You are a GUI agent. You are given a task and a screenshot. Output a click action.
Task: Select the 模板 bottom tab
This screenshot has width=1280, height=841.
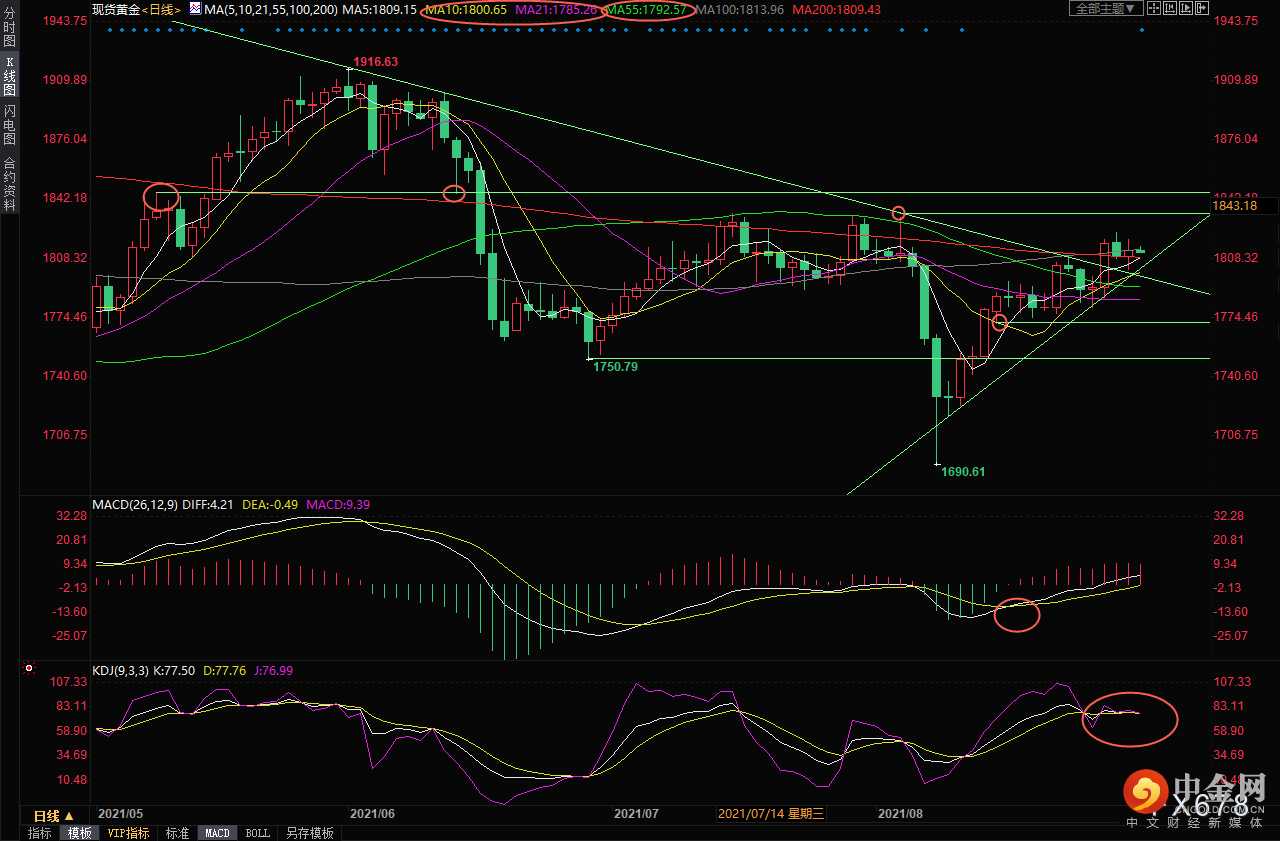pos(79,833)
